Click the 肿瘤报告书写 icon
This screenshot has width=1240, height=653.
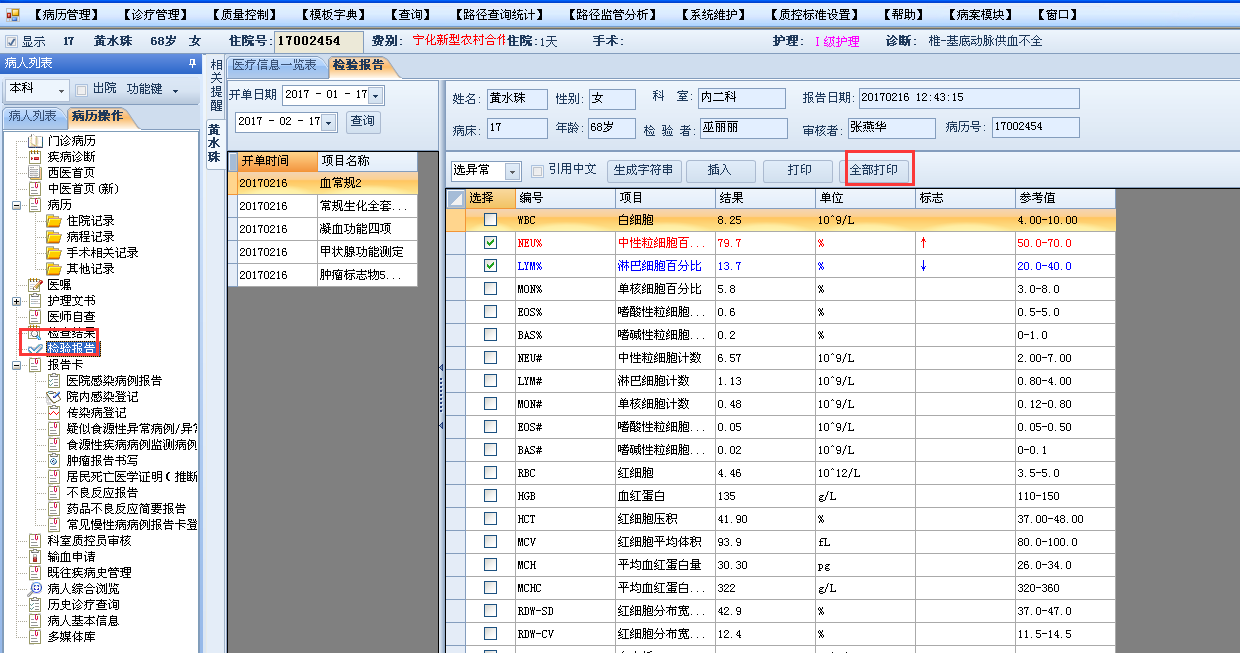coord(53,461)
